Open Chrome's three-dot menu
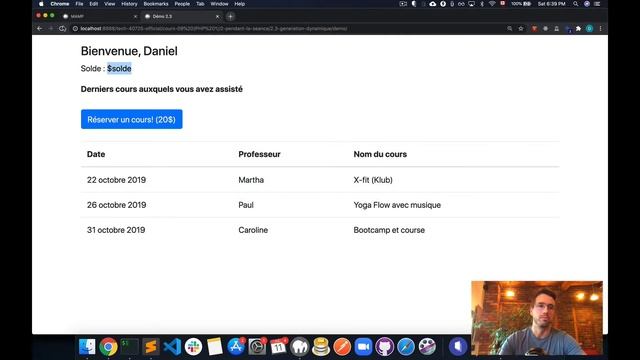 coord(600,29)
